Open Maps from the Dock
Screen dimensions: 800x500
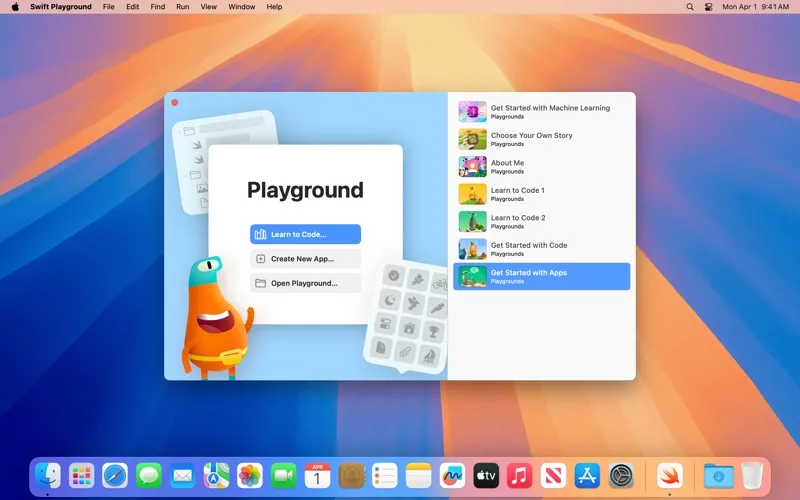click(x=216, y=476)
